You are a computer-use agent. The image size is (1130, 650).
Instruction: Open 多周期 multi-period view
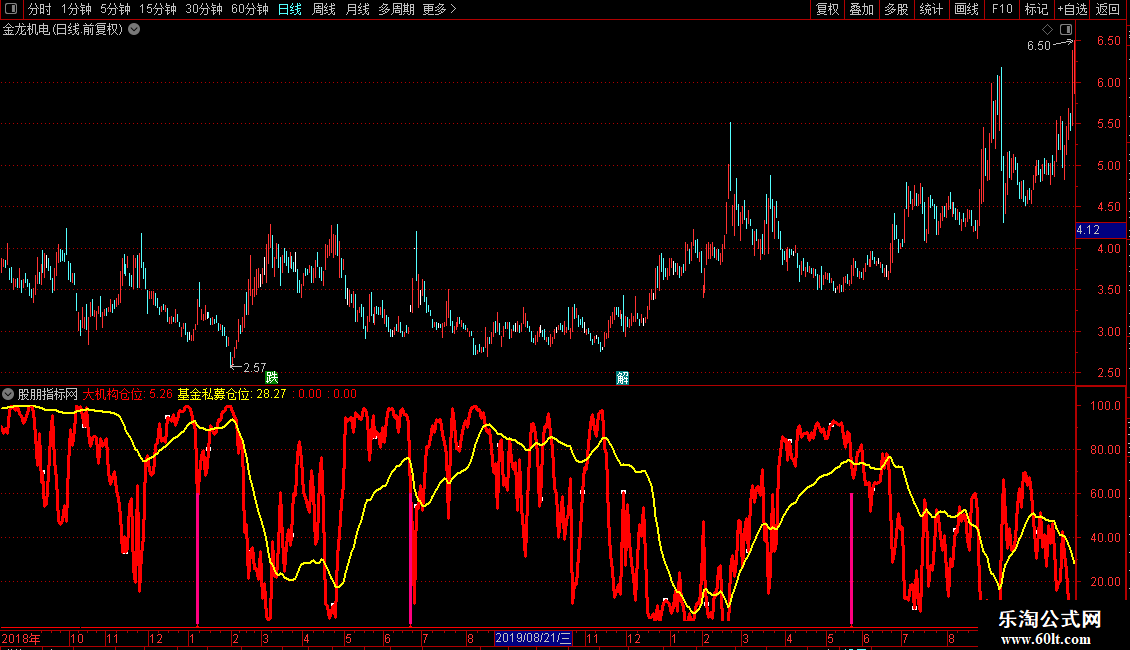(396, 9)
